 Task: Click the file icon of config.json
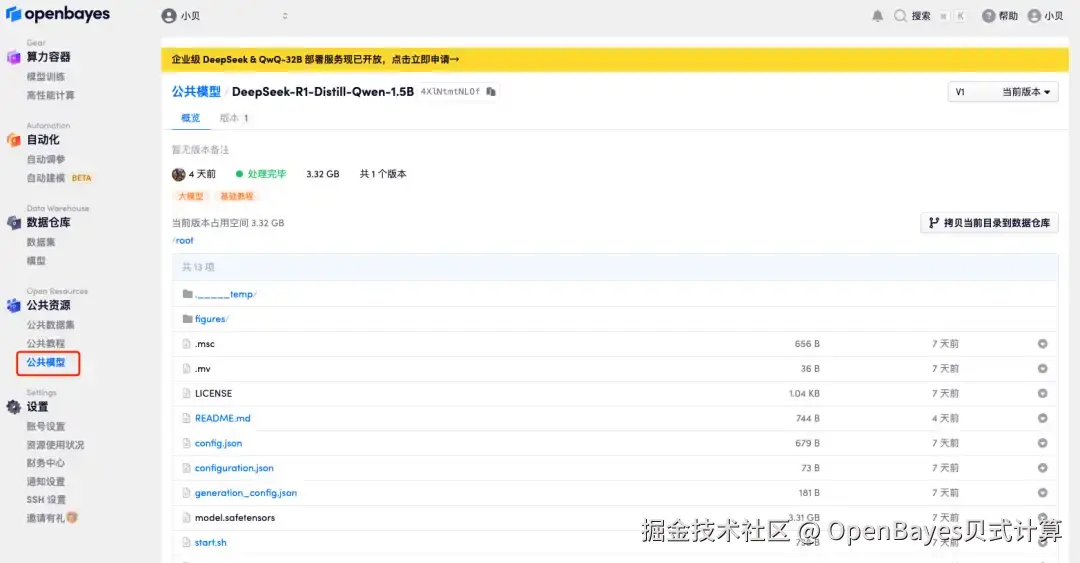[187, 443]
